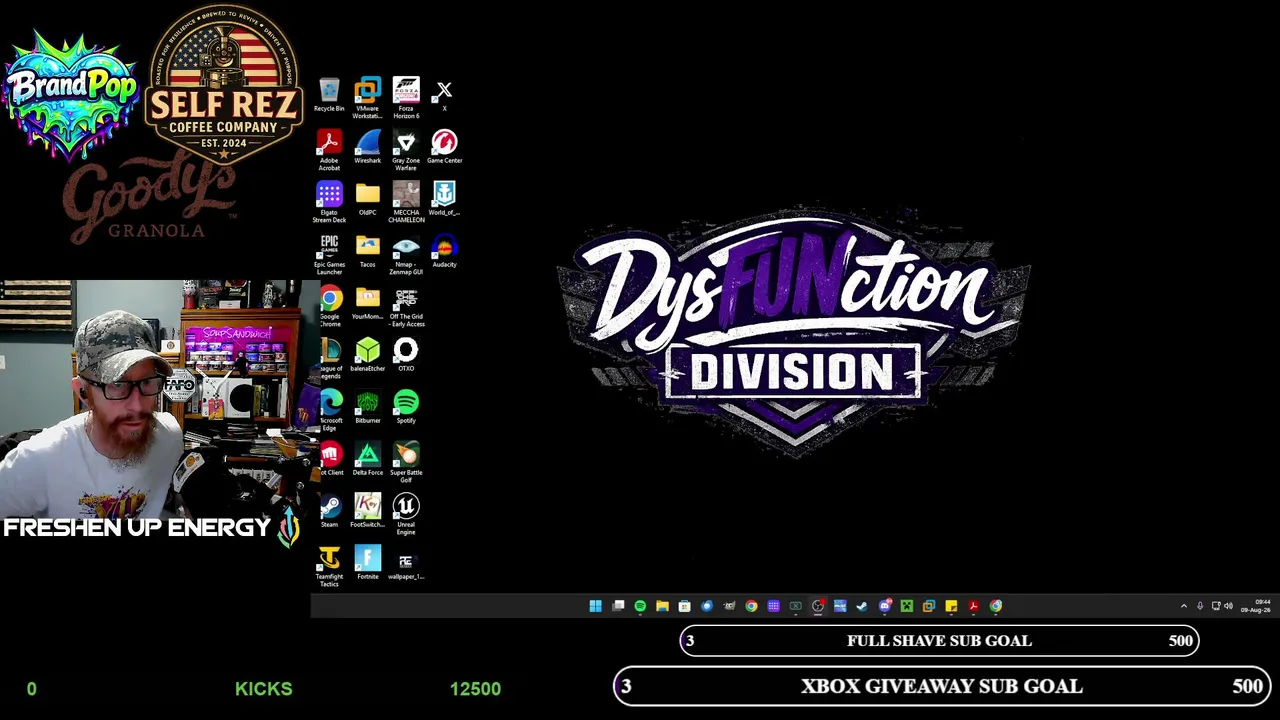Open Stream Deck from the taskbar
Viewport: 1280px width, 720px height.
pos(773,606)
